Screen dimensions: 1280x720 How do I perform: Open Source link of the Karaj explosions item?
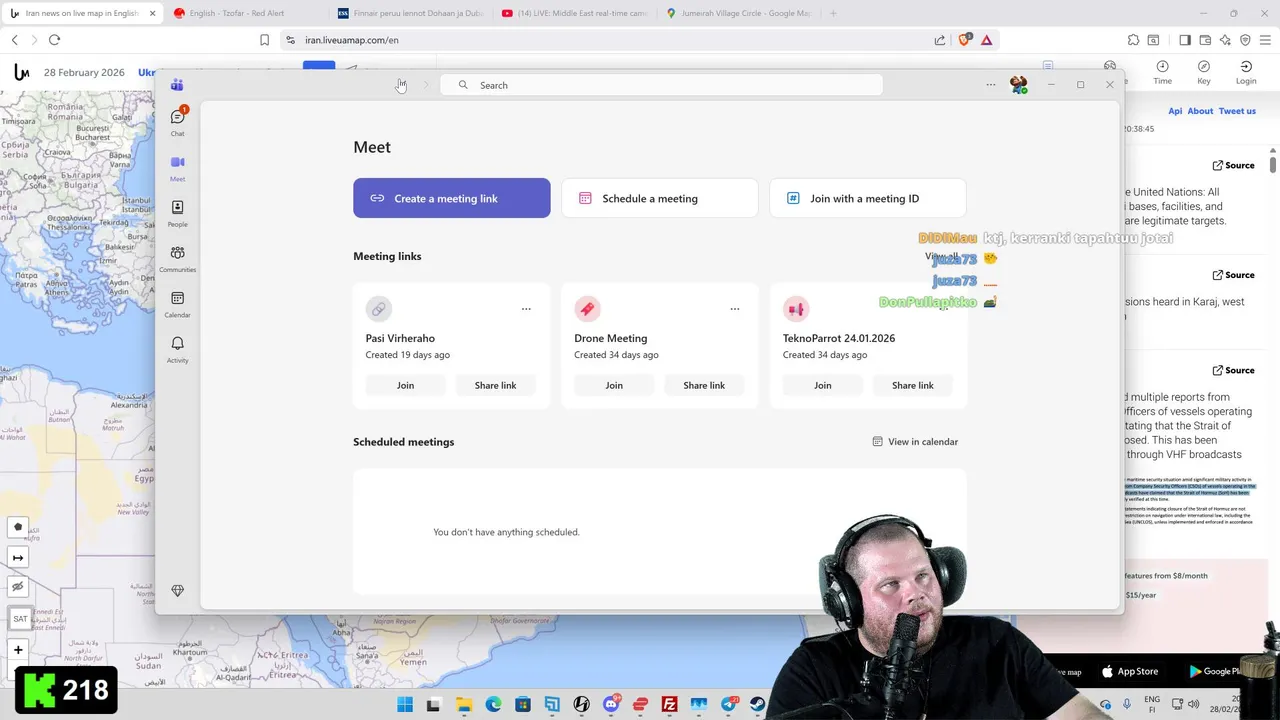(x=1233, y=275)
